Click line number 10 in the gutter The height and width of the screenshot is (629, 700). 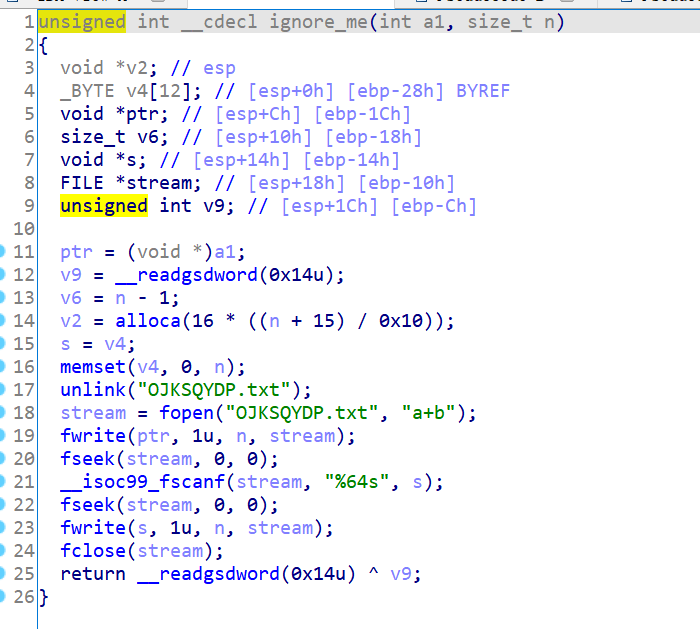click(x=24, y=229)
